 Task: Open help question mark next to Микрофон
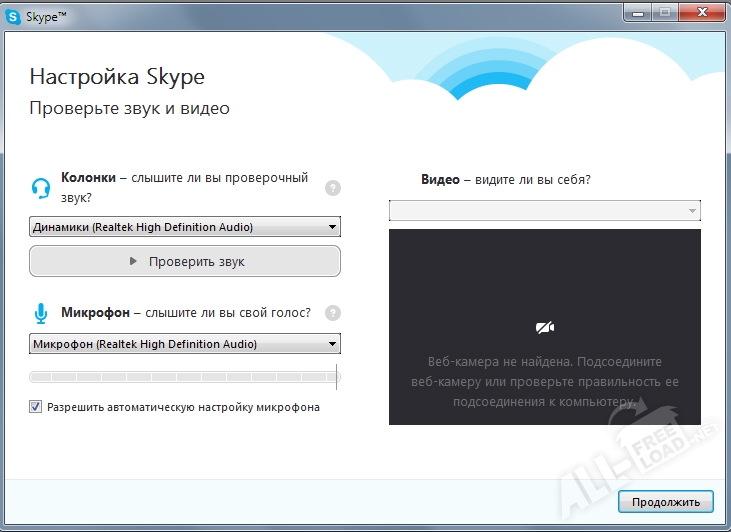pos(333,313)
